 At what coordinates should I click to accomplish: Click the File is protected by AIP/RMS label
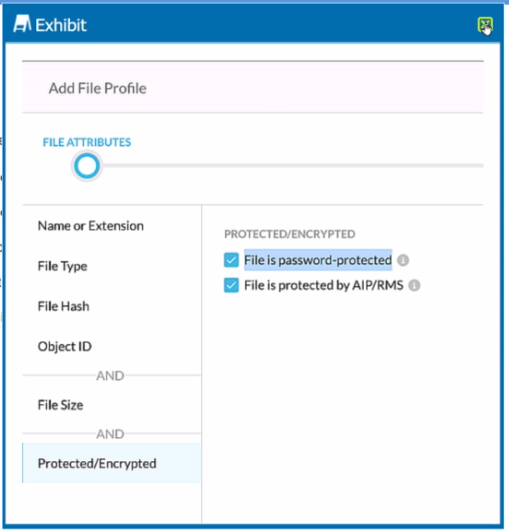324,285
